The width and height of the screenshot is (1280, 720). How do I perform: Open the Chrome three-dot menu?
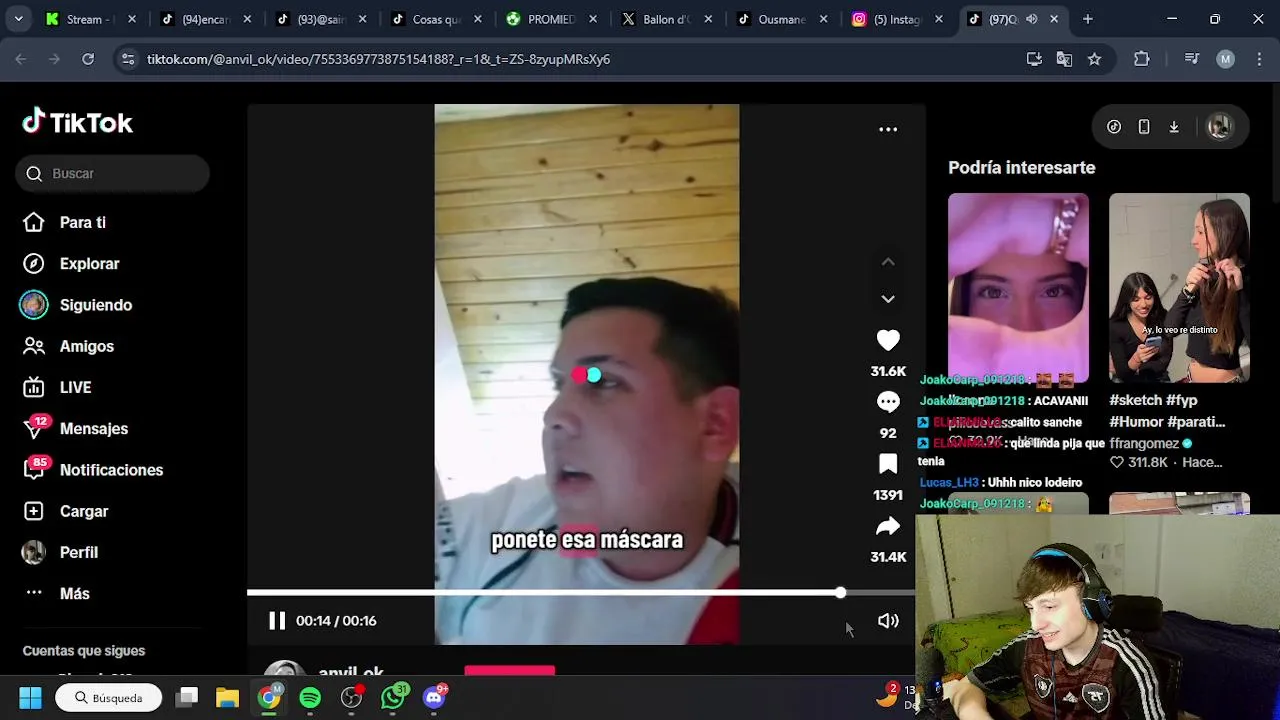(x=1259, y=59)
